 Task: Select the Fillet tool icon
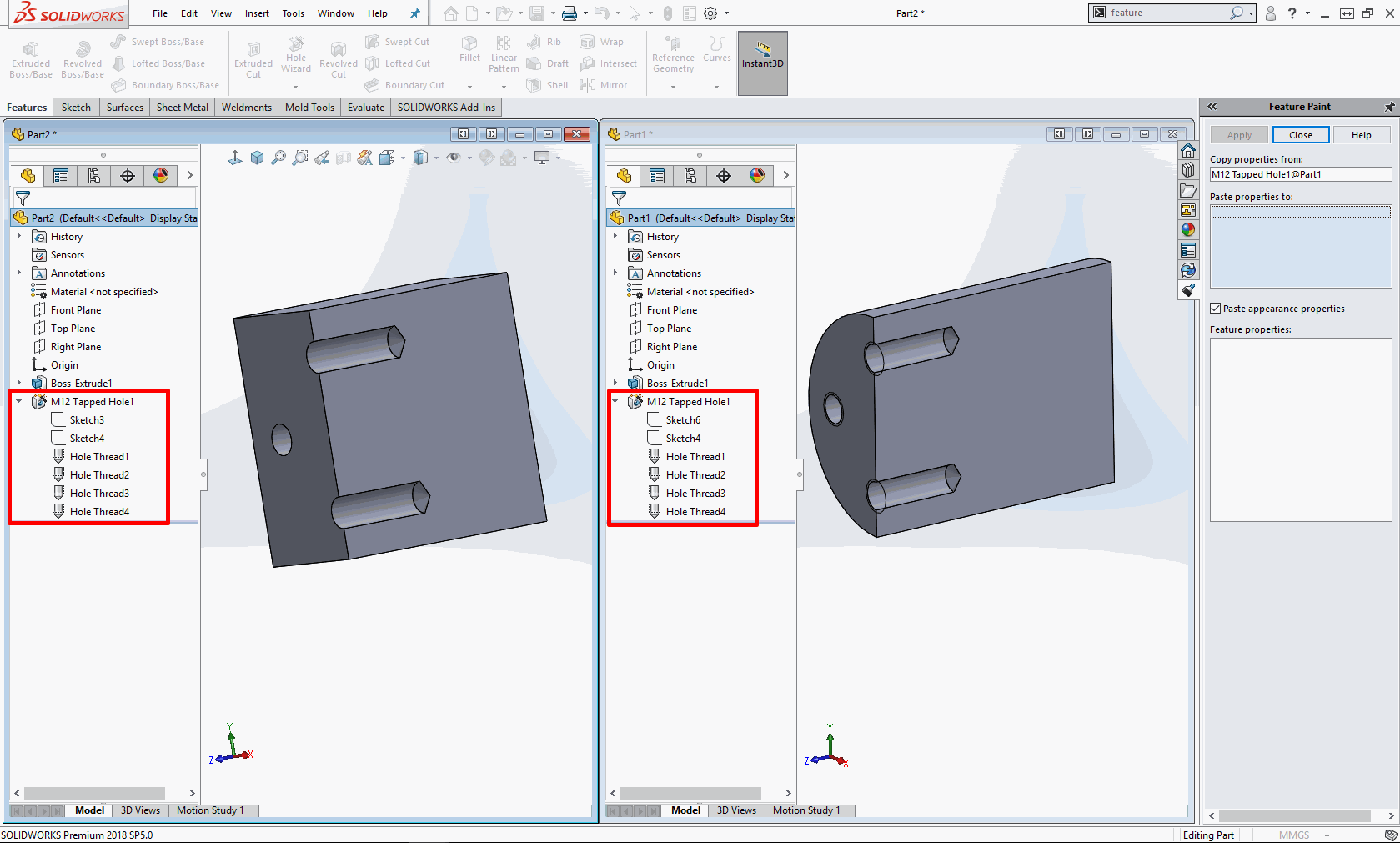pyautogui.click(x=469, y=48)
